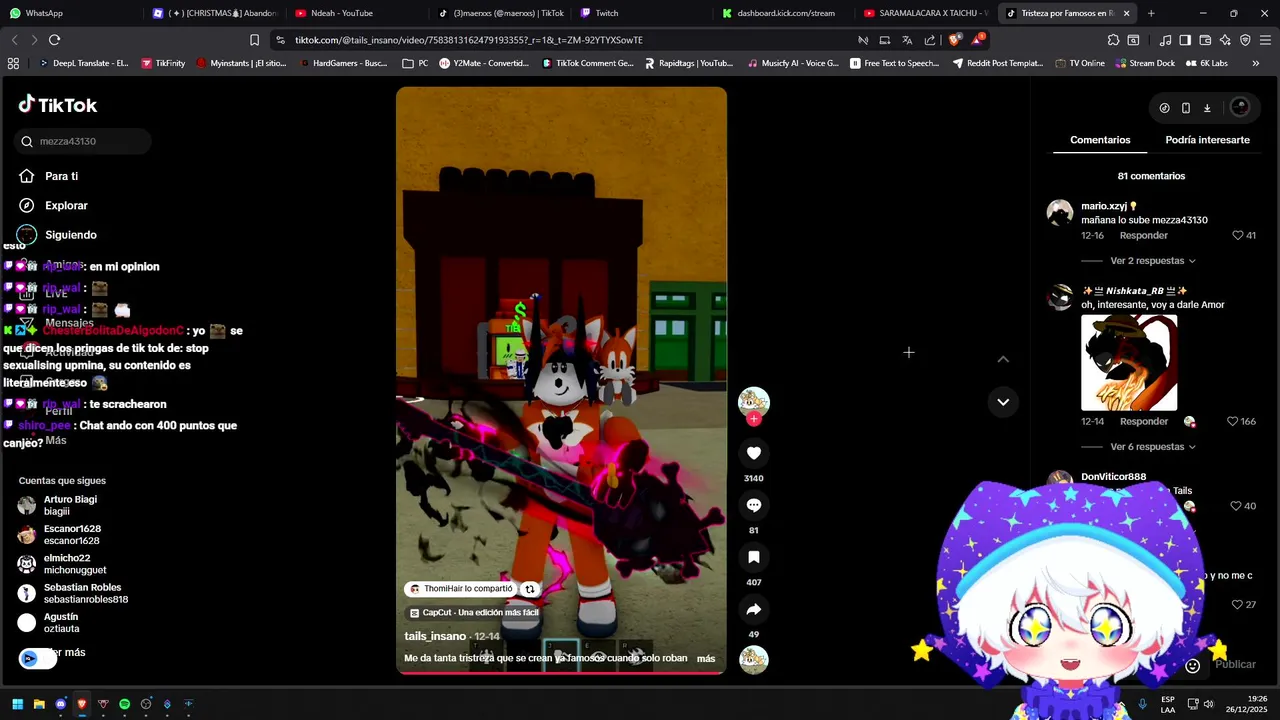Viewport: 1280px width, 720px height.
Task: Open Brave Rewards triangle icon
Action: (977, 40)
